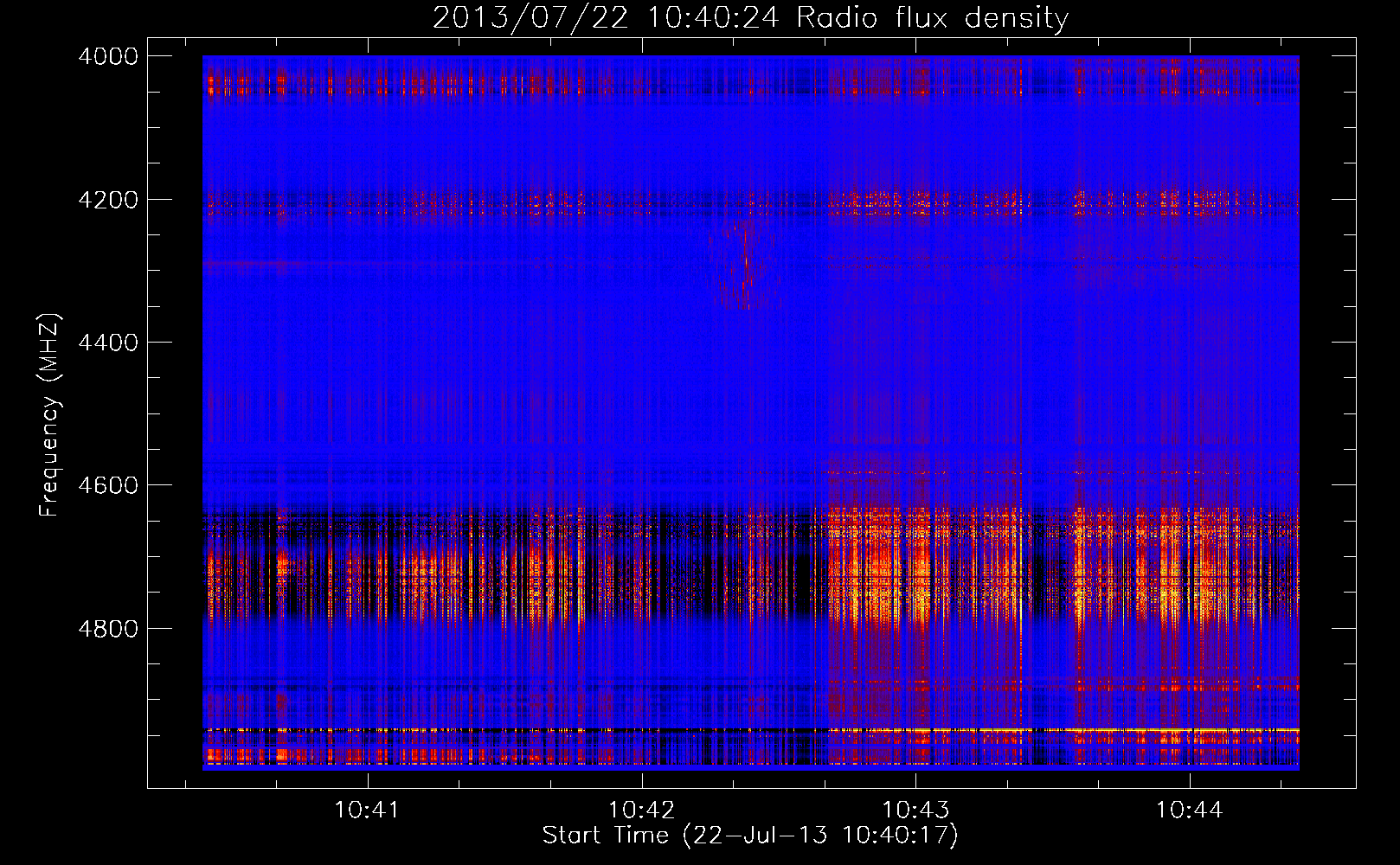This screenshot has height=865, width=1400.
Task: Click the 4200 frequency tick label
Action: [108, 200]
